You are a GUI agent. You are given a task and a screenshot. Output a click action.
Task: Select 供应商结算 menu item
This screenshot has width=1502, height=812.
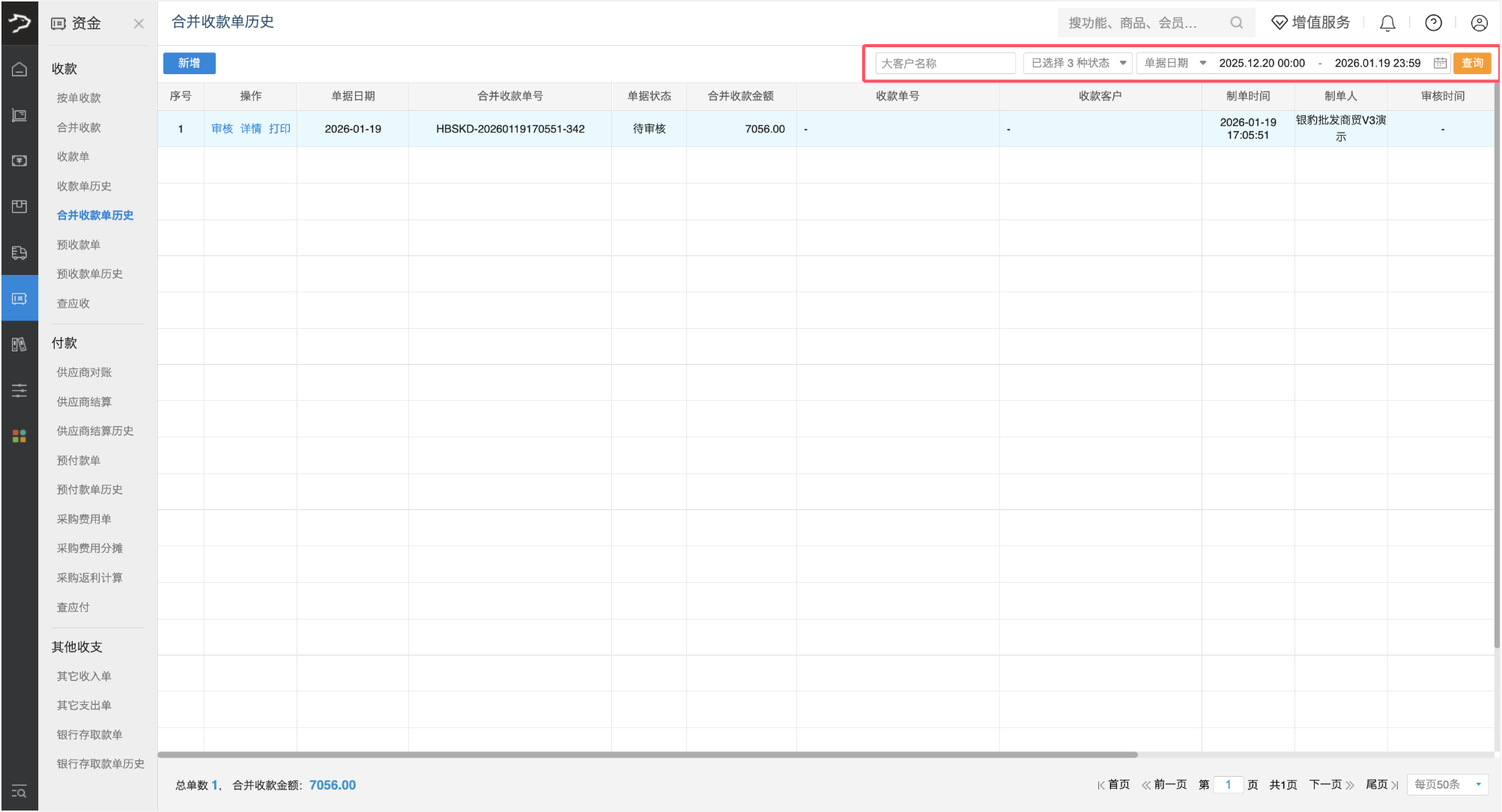click(x=84, y=402)
